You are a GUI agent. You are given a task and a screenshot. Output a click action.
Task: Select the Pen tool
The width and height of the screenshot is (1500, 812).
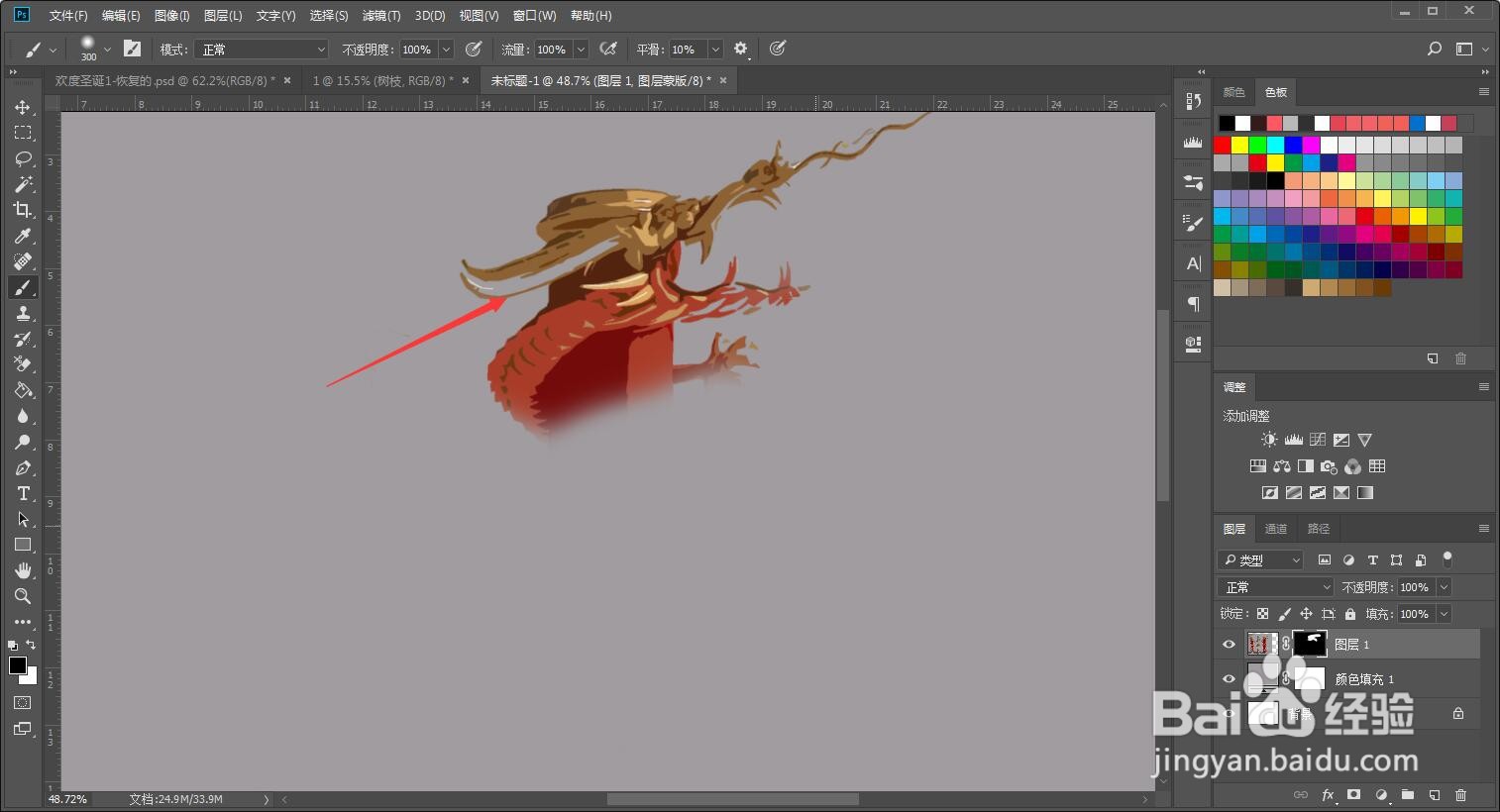coord(23,467)
